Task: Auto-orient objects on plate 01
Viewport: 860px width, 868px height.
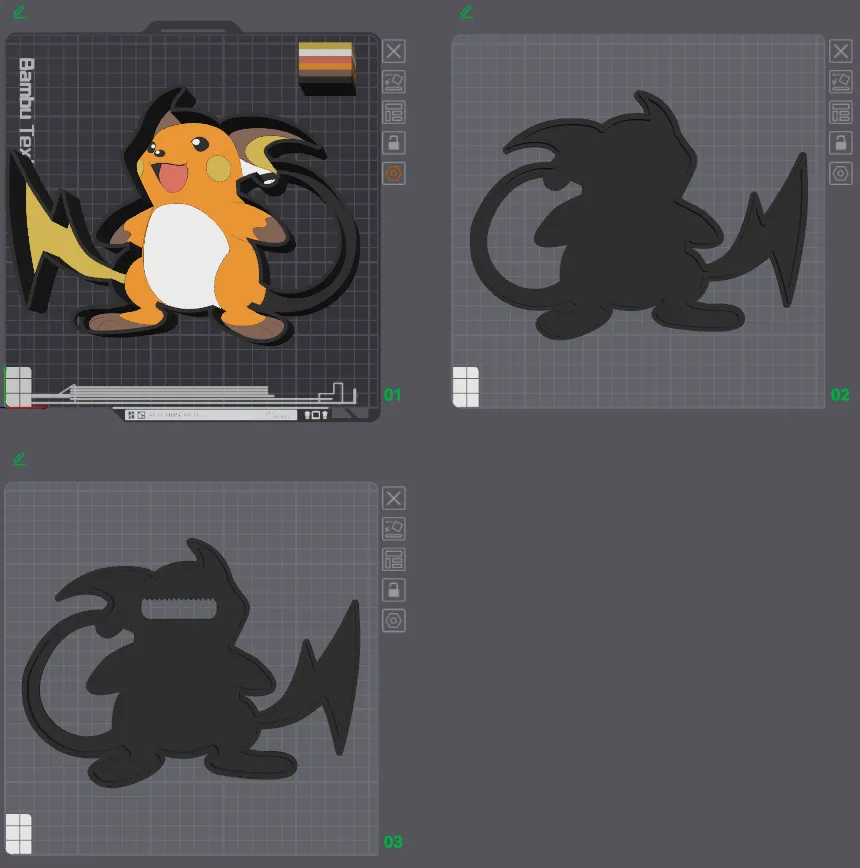Action: point(394,82)
